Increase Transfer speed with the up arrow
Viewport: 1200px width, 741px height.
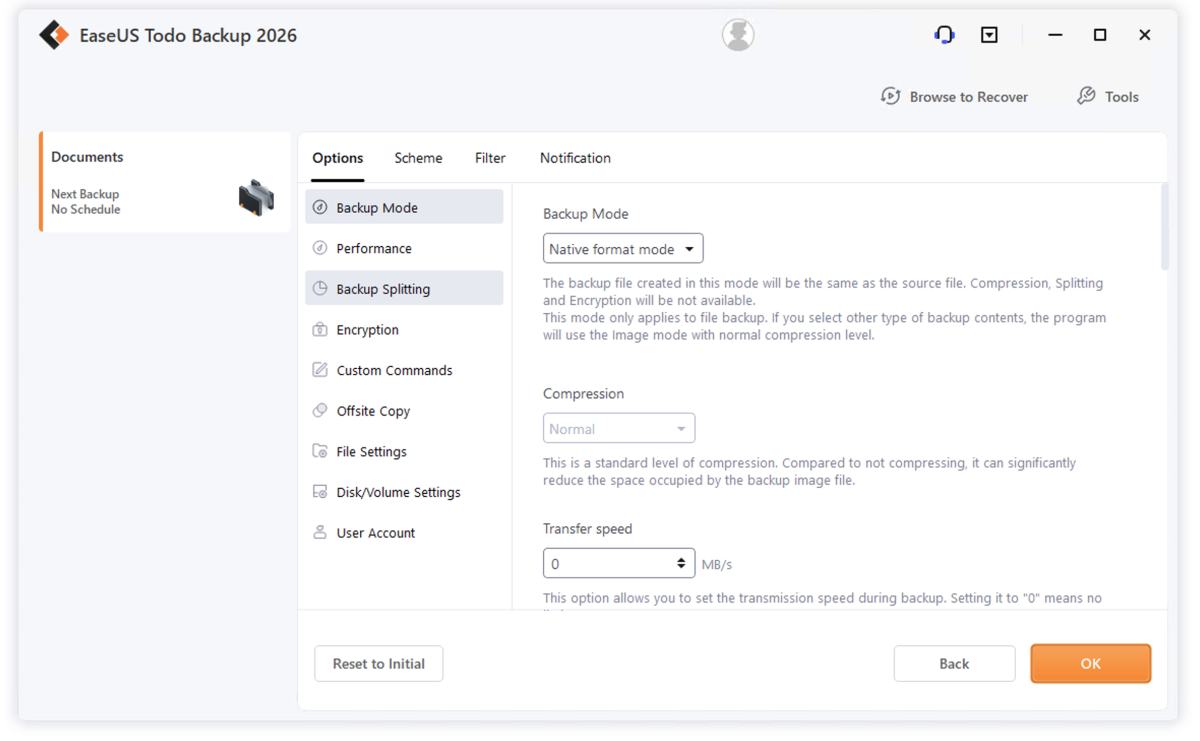(681, 559)
